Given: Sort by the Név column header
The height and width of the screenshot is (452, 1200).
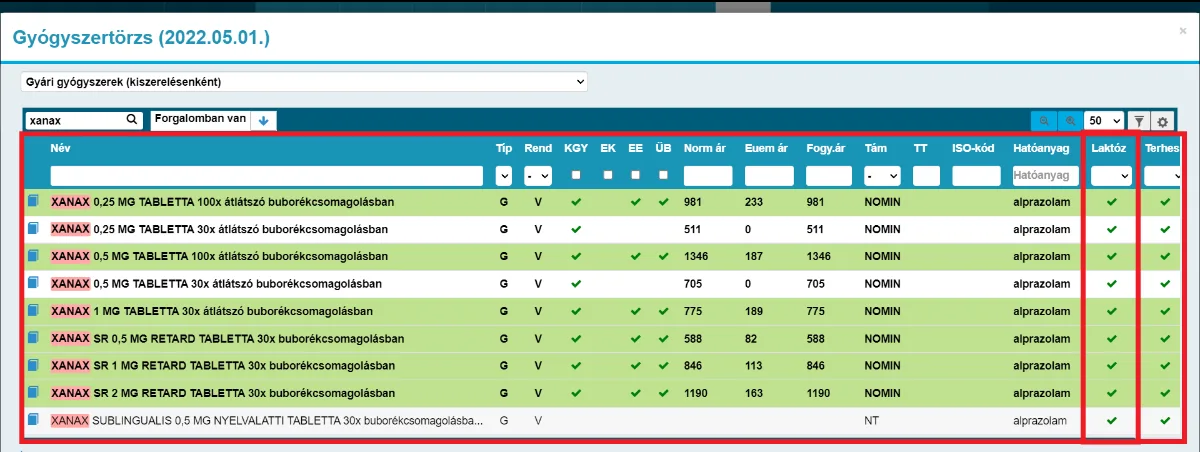Looking at the screenshot, I should (x=61, y=148).
